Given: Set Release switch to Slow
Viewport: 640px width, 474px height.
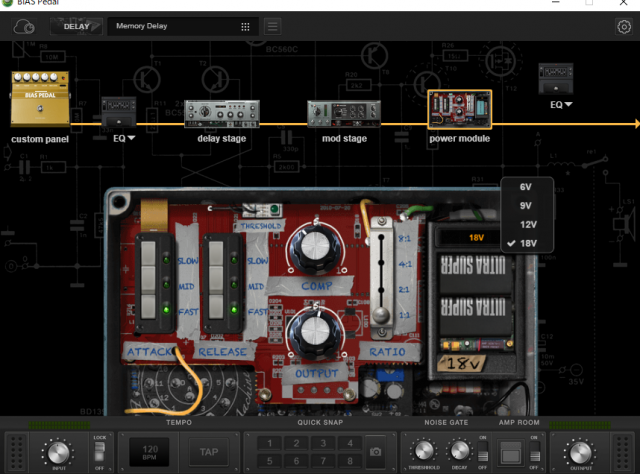Looking at the screenshot, I should [x=216, y=253].
